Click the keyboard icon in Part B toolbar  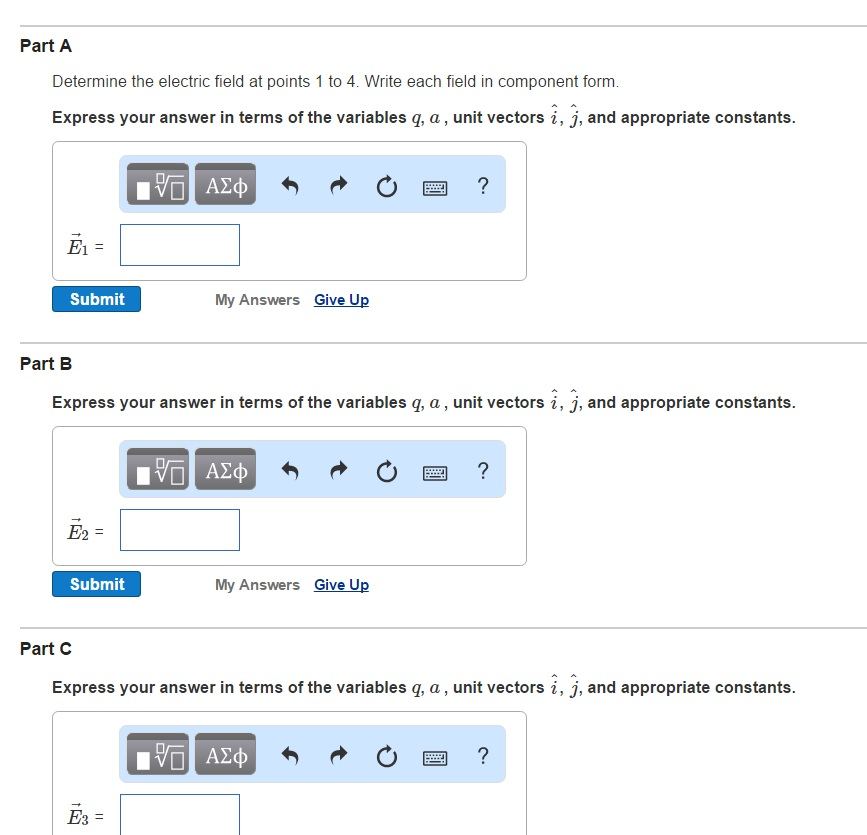[x=435, y=470]
